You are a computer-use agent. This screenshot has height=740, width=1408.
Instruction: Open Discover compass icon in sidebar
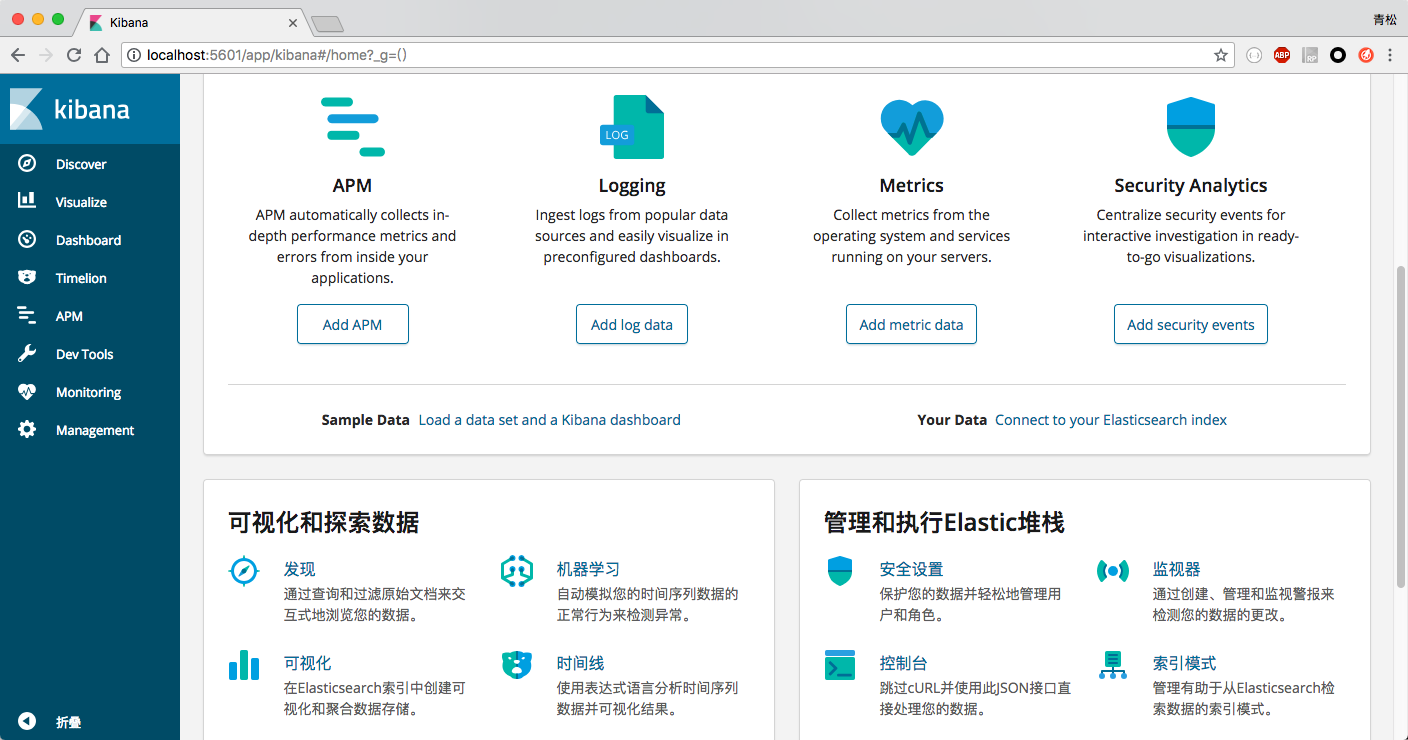27,164
